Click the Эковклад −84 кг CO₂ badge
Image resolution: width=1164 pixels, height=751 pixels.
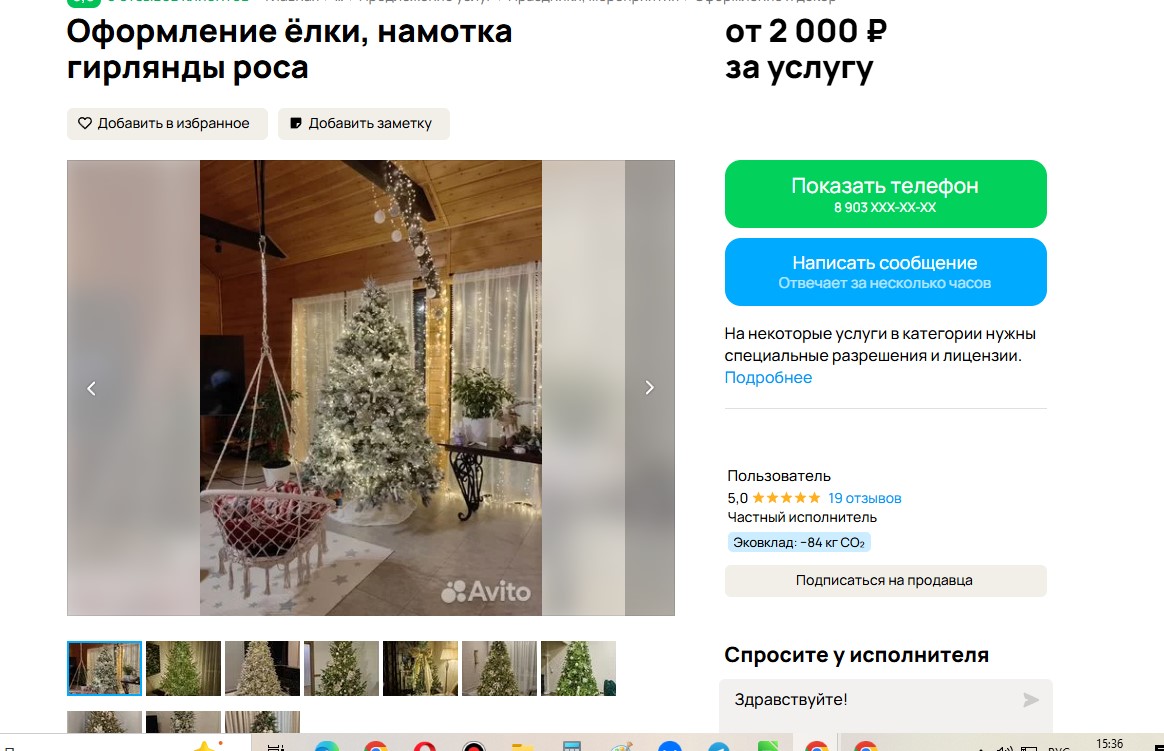[x=799, y=542]
